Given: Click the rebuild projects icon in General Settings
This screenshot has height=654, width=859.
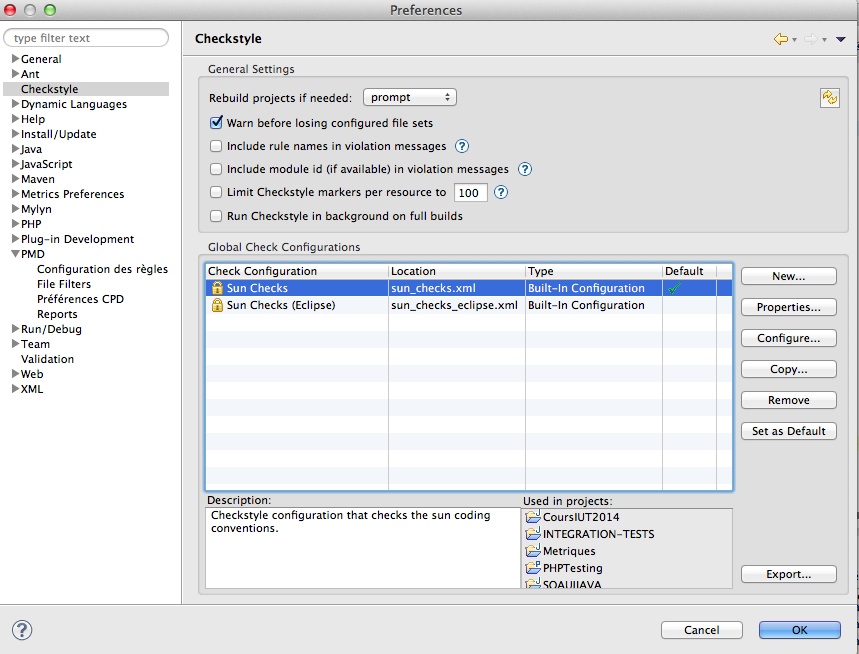Looking at the screenshot, I should [x=829, y=99].
